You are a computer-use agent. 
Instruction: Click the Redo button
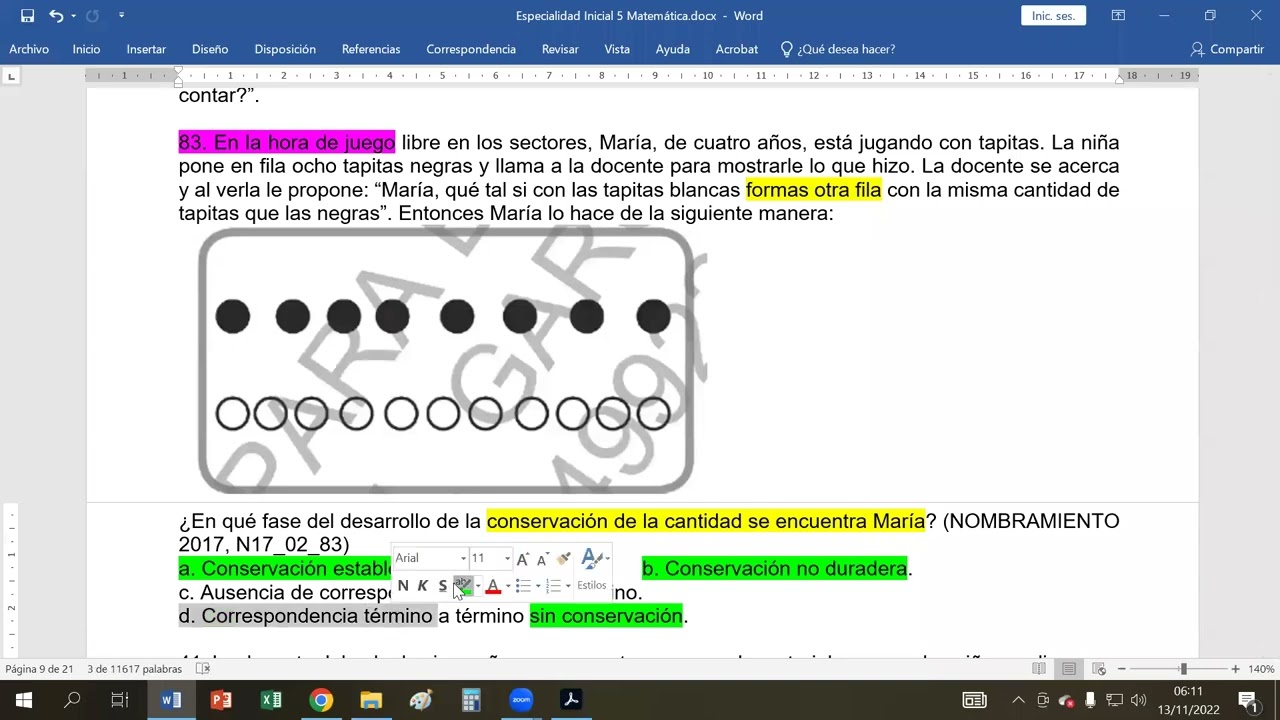pyautogui.click(x=93, y=16)
